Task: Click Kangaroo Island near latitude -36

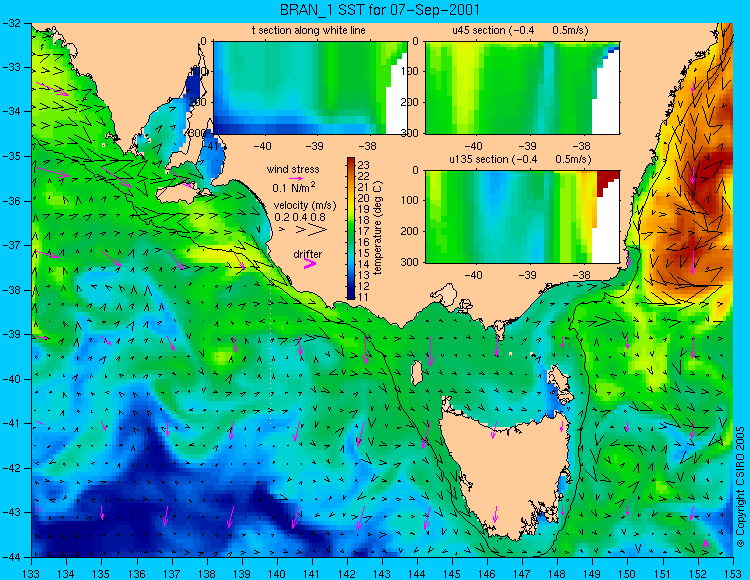Action: click(x=179, y=193)
